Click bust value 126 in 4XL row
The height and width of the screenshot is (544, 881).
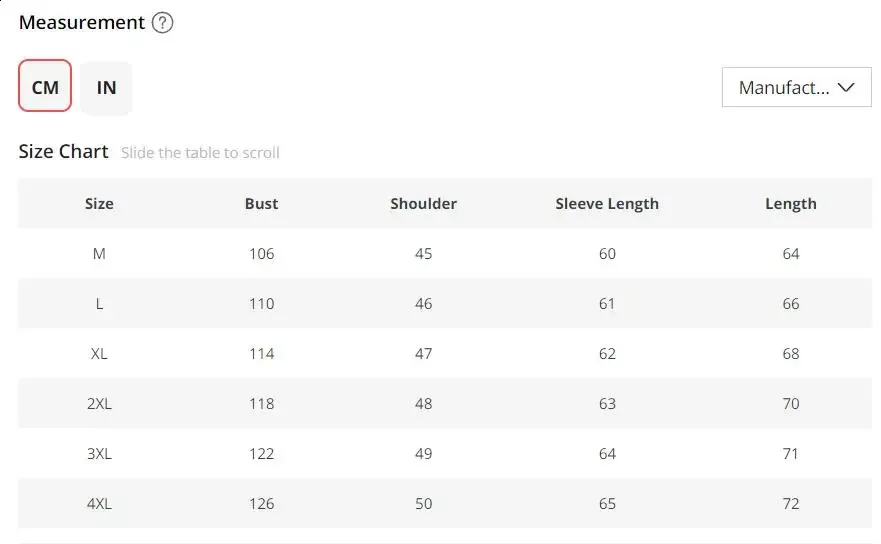click(261, 504)
